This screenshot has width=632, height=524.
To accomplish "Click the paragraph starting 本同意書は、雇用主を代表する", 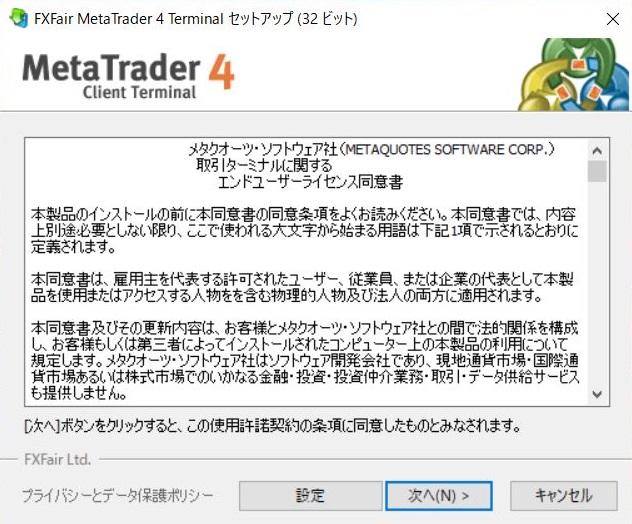I will pos(302,287).
